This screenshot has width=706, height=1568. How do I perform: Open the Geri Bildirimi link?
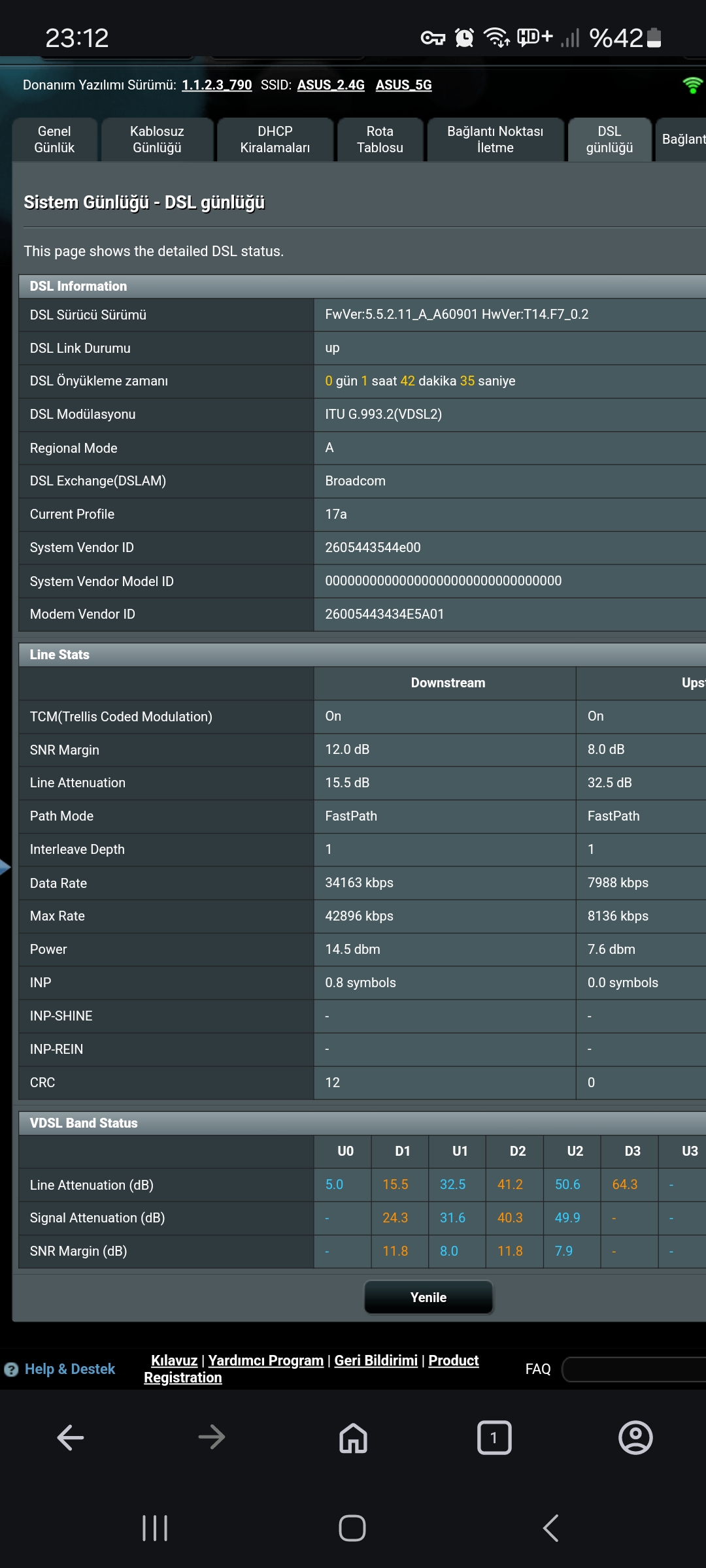376,1360
